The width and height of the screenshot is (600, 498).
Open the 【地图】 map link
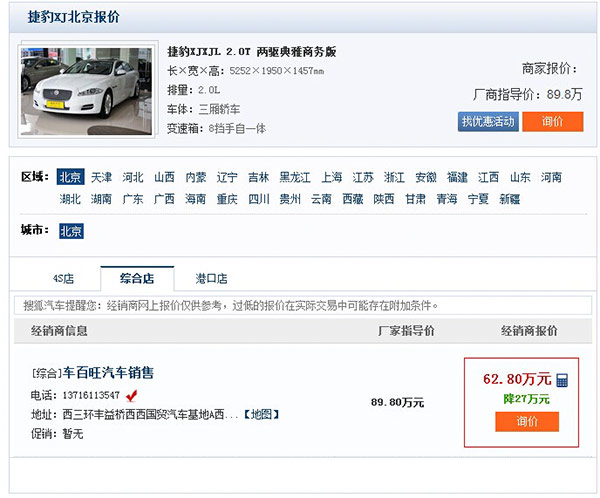tap(262, 414)
